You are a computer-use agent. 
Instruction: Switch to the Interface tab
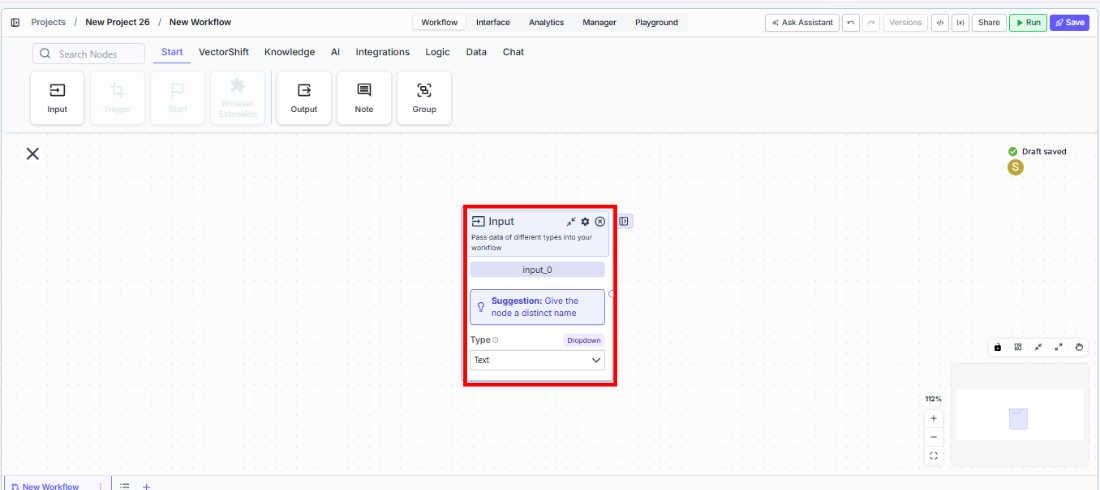(493, 22)
